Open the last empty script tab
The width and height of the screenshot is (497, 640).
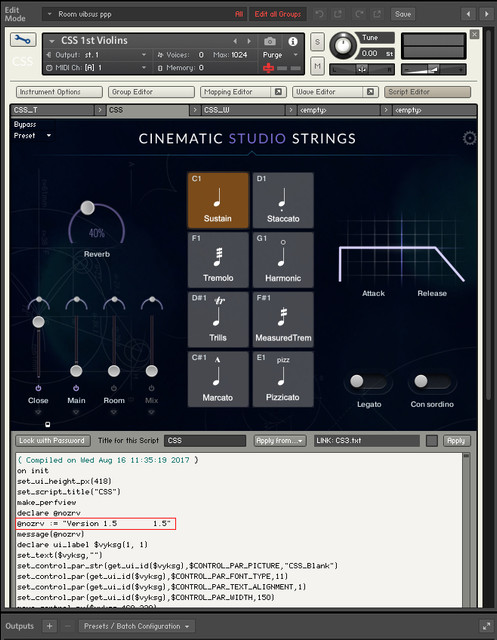434,110
